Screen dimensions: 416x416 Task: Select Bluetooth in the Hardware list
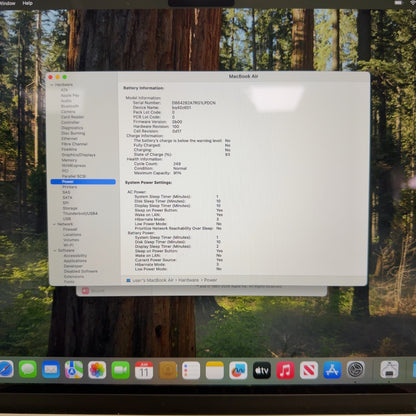[70, 106]
